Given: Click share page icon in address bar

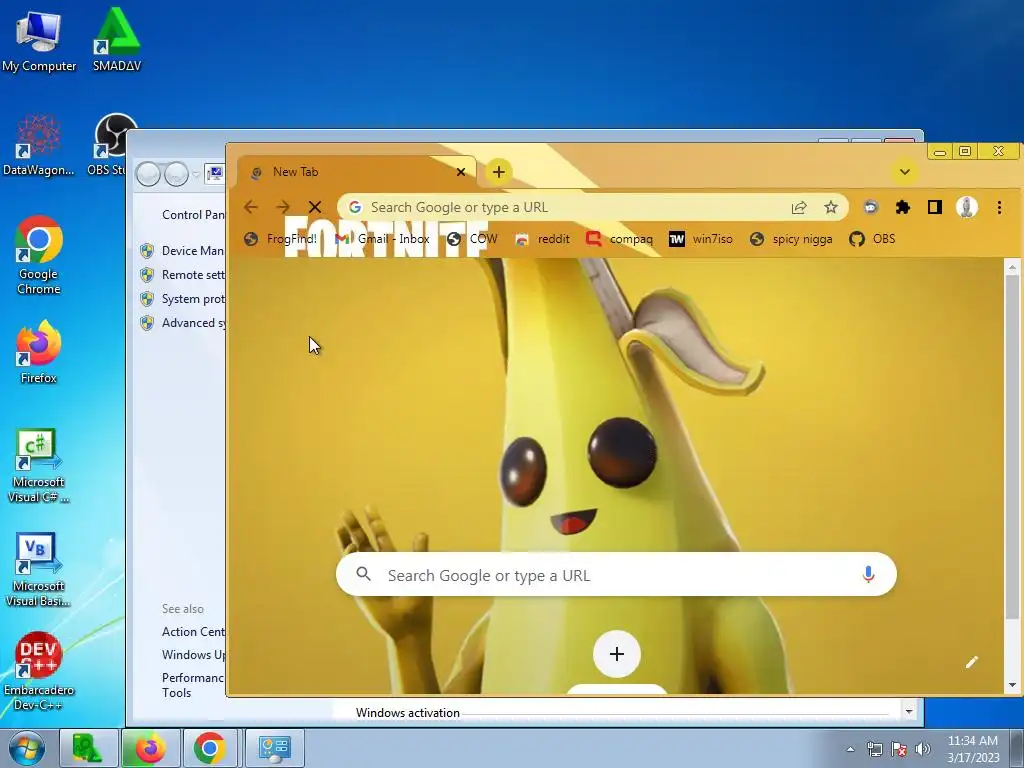Looking at the screenshot, I should tap(799, 207).
